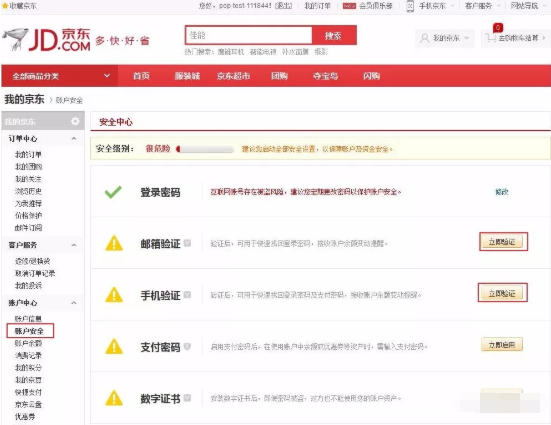Open 团购 in the navigation bar
This screenshot has width=551, height=425.
click(x=279, y=76)
